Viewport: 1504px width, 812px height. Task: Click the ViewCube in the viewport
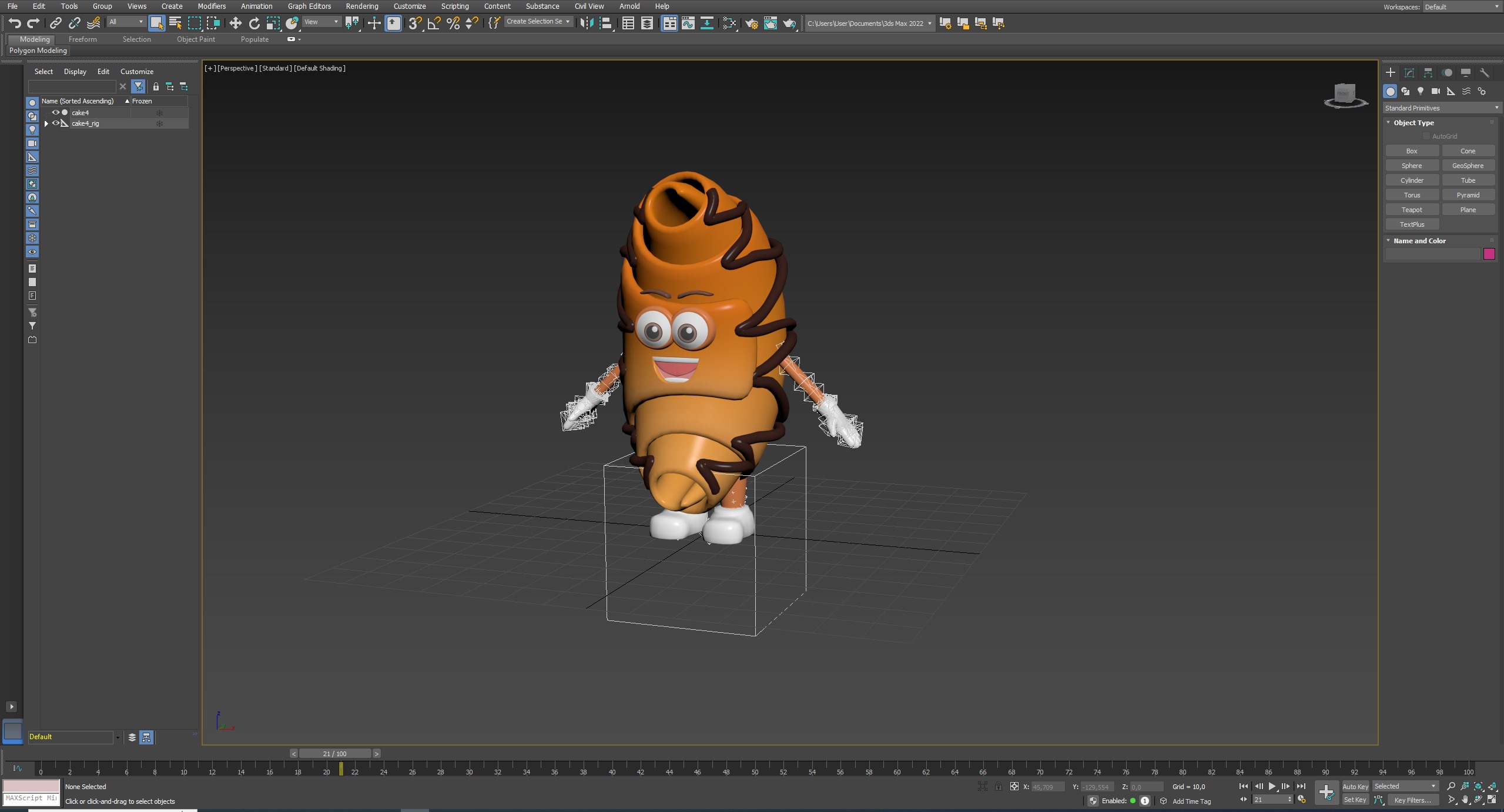1345,95
